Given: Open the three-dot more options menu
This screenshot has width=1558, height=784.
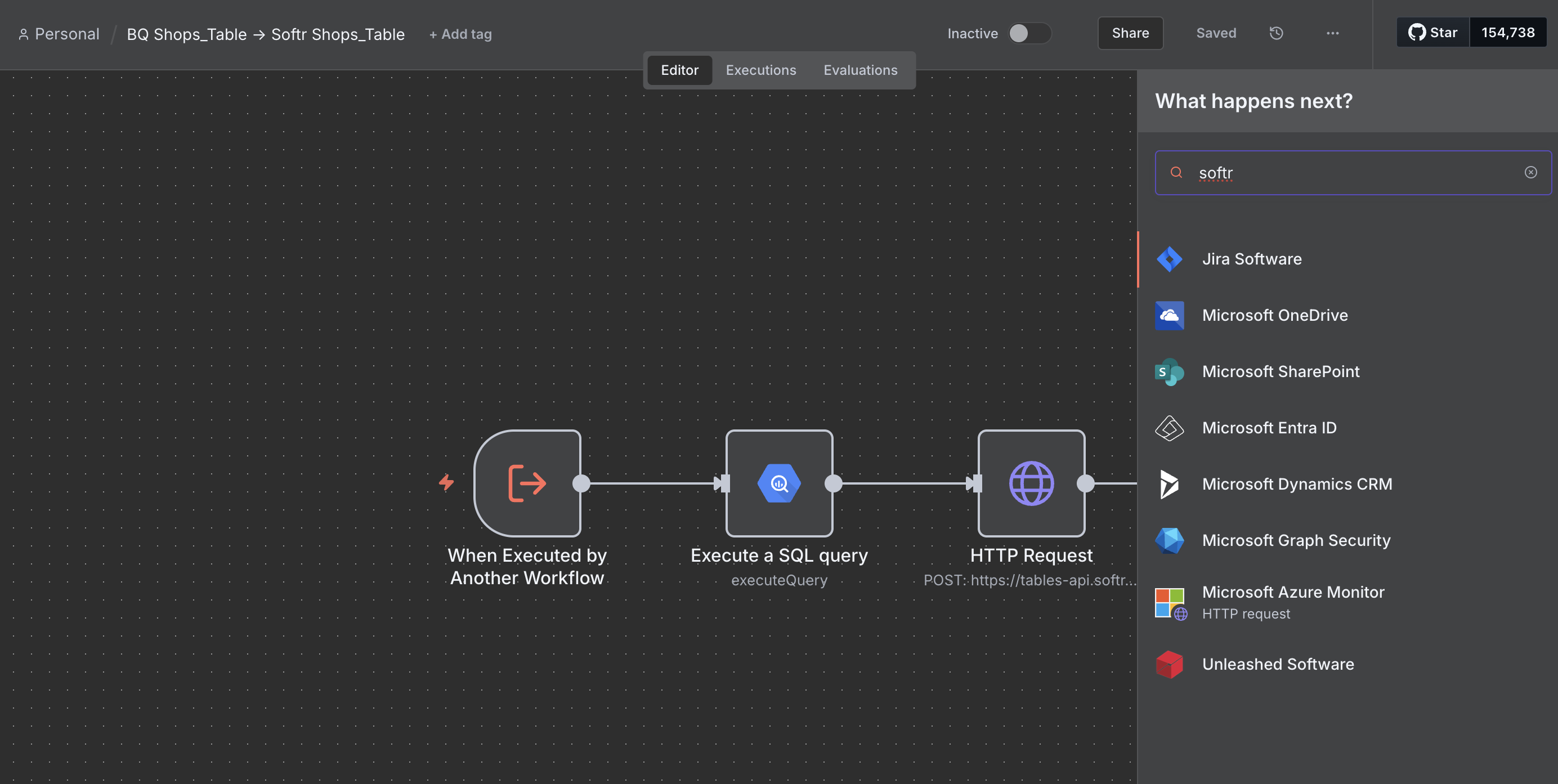Looking at the screenshot, I should tap(1332, 33).
